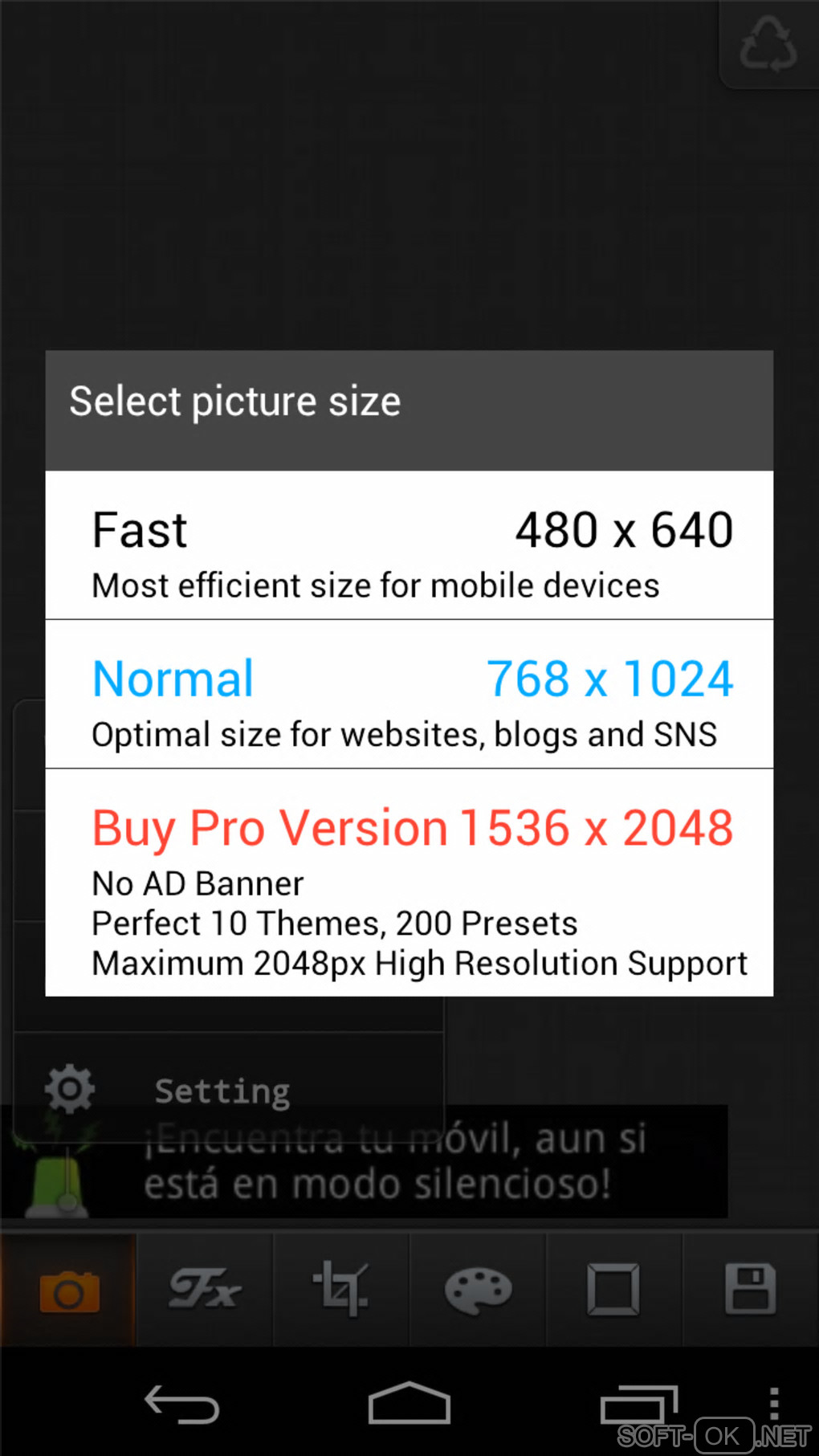The width and height of the screenshot is (819, 1456).
Task: Choose Normal 768 x 1024 picture size
Action: click(x=409, y=694)
